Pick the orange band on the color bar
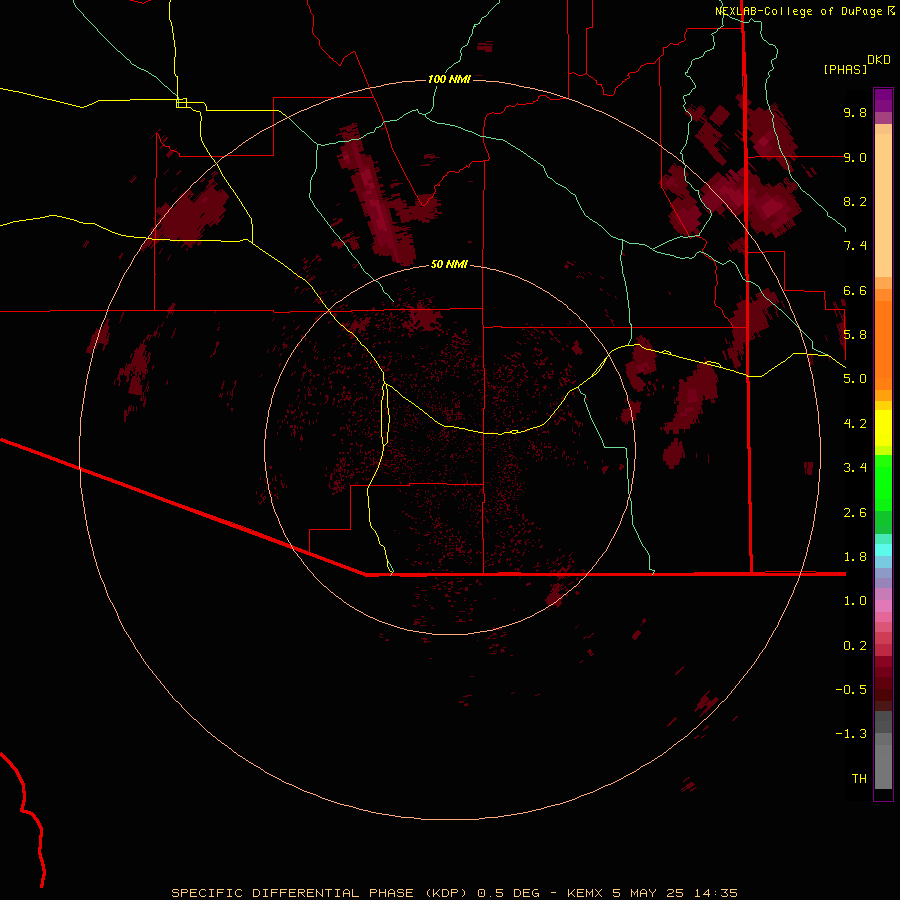Image resolution: width=900 pixels, height=900 pixels. click(x=883, y=345)
